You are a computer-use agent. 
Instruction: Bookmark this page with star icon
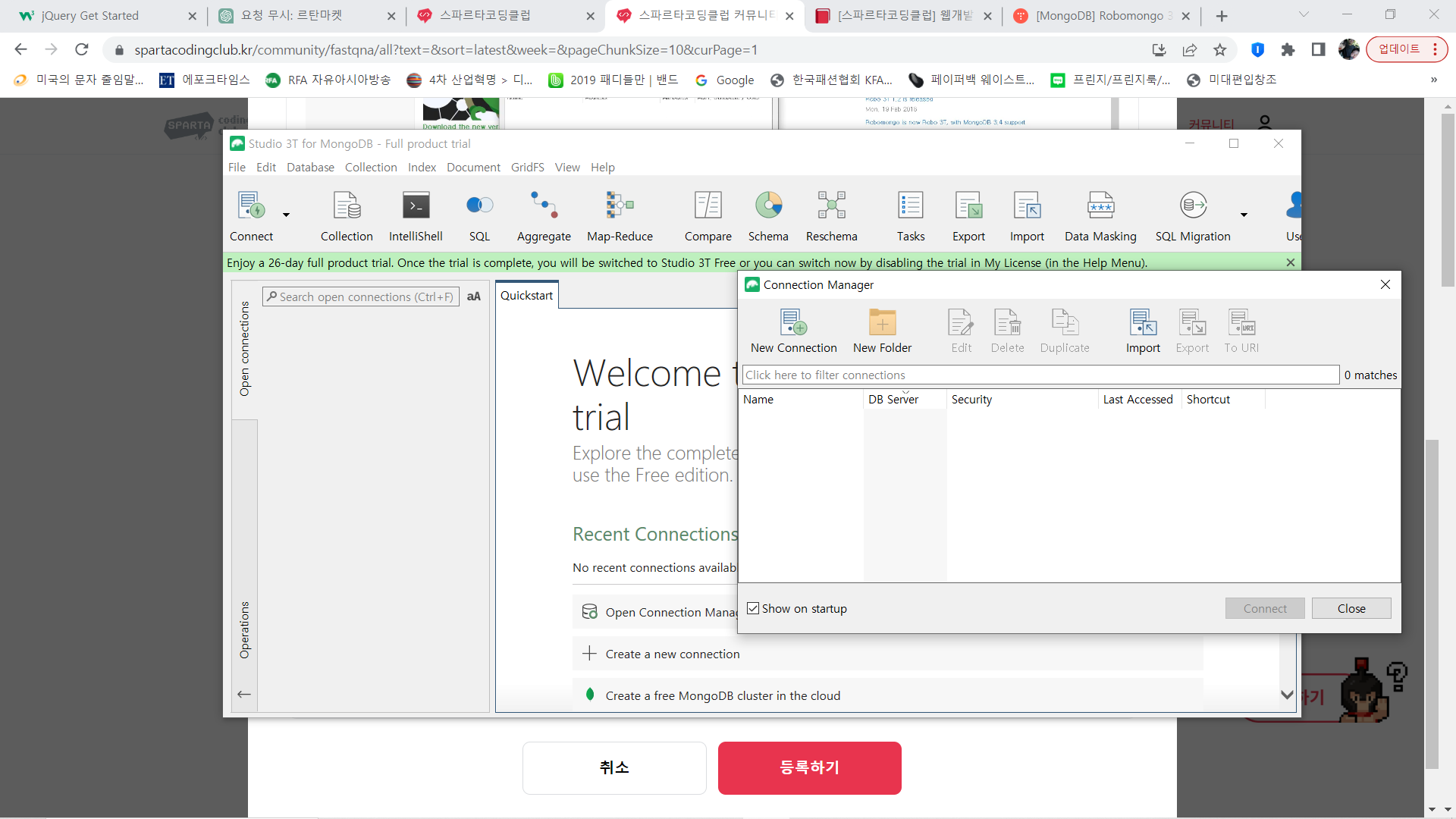pyautogui.click(x=1220, y=50)
